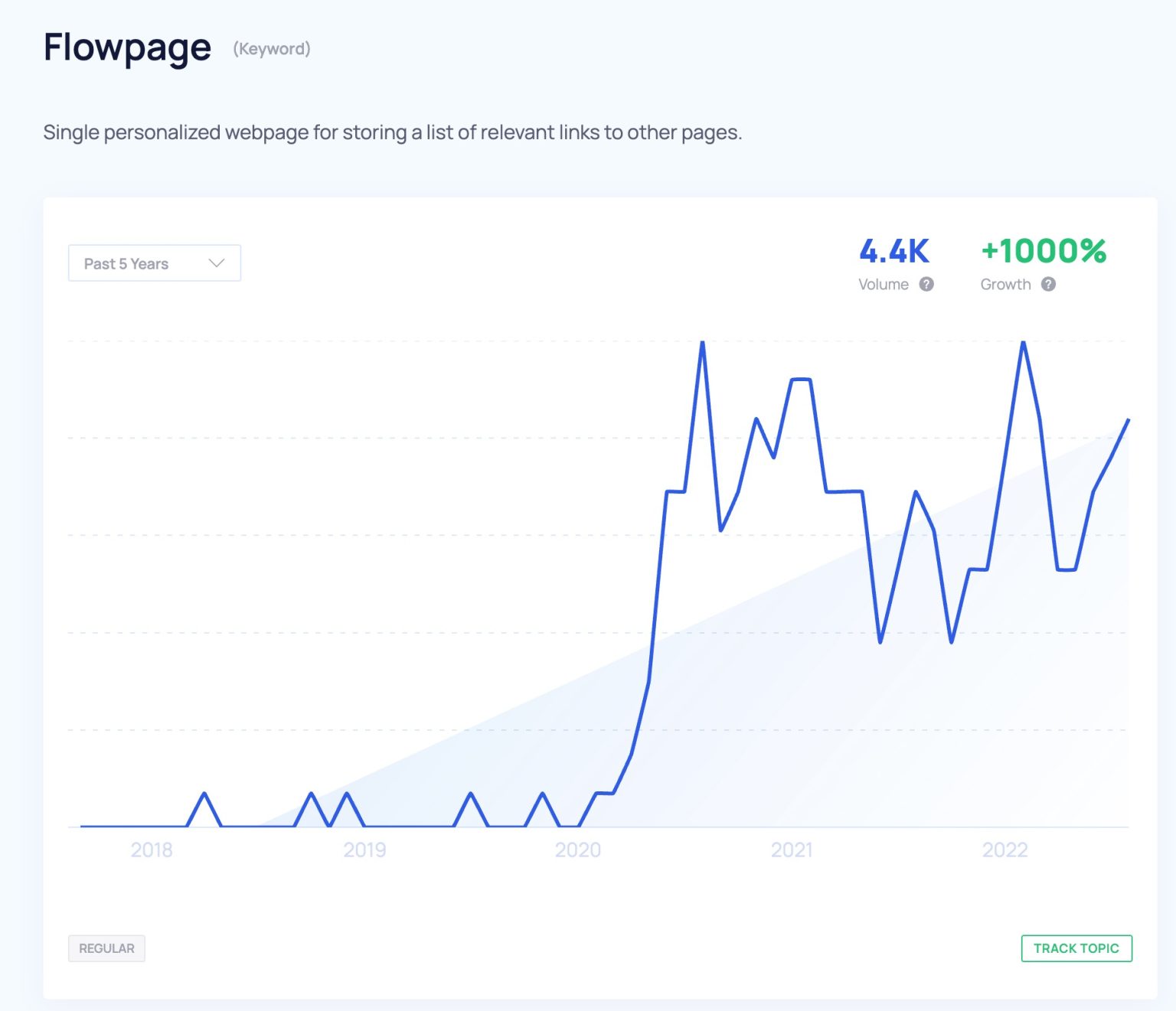This screenshot has height=1011, width=1176.
Task: Toggle the REGULAR tag at bottom left
Action: (106, 948)
